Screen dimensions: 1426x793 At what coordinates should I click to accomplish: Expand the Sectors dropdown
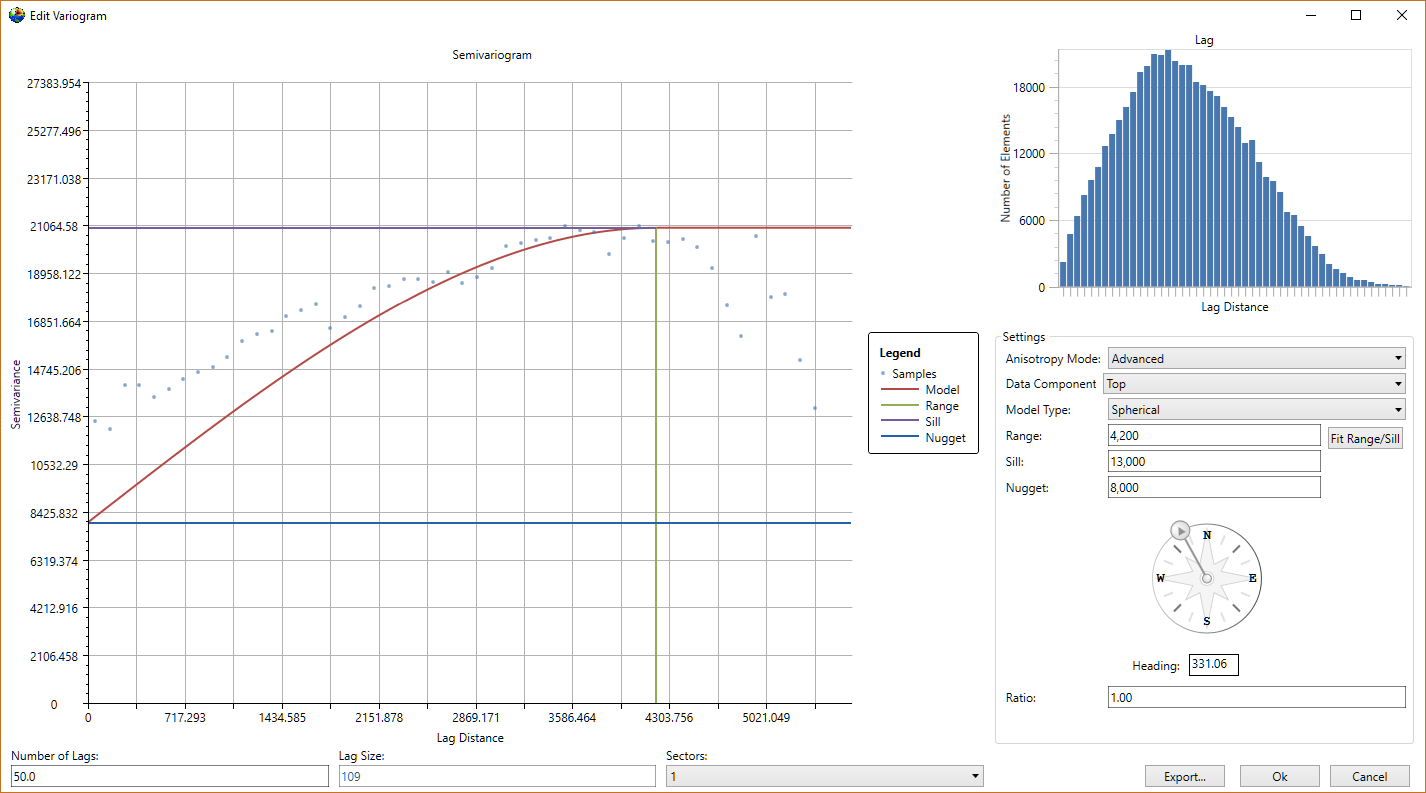tap(824, 776)
